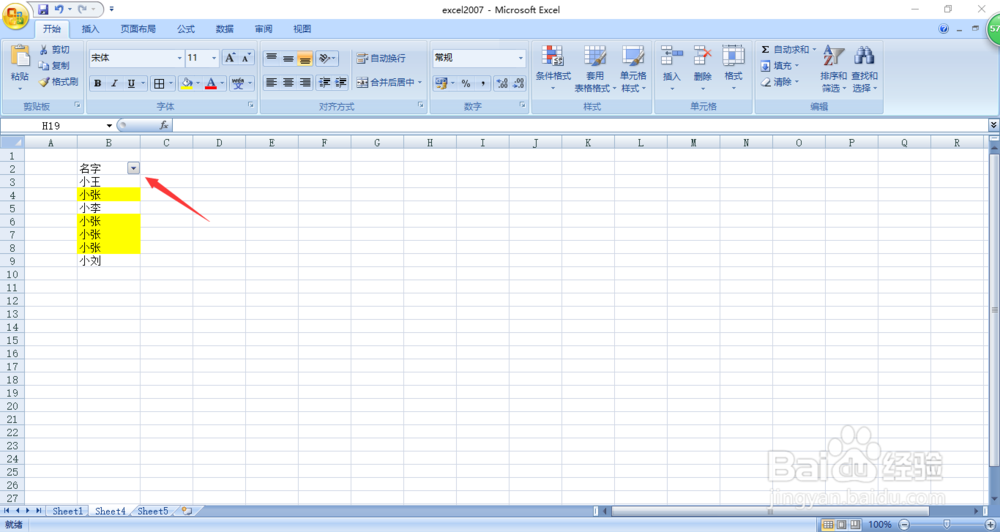Viewport: 1000px width, 532px height.
Task: Open Fill 填充 menu
Action: click(780, 66)
